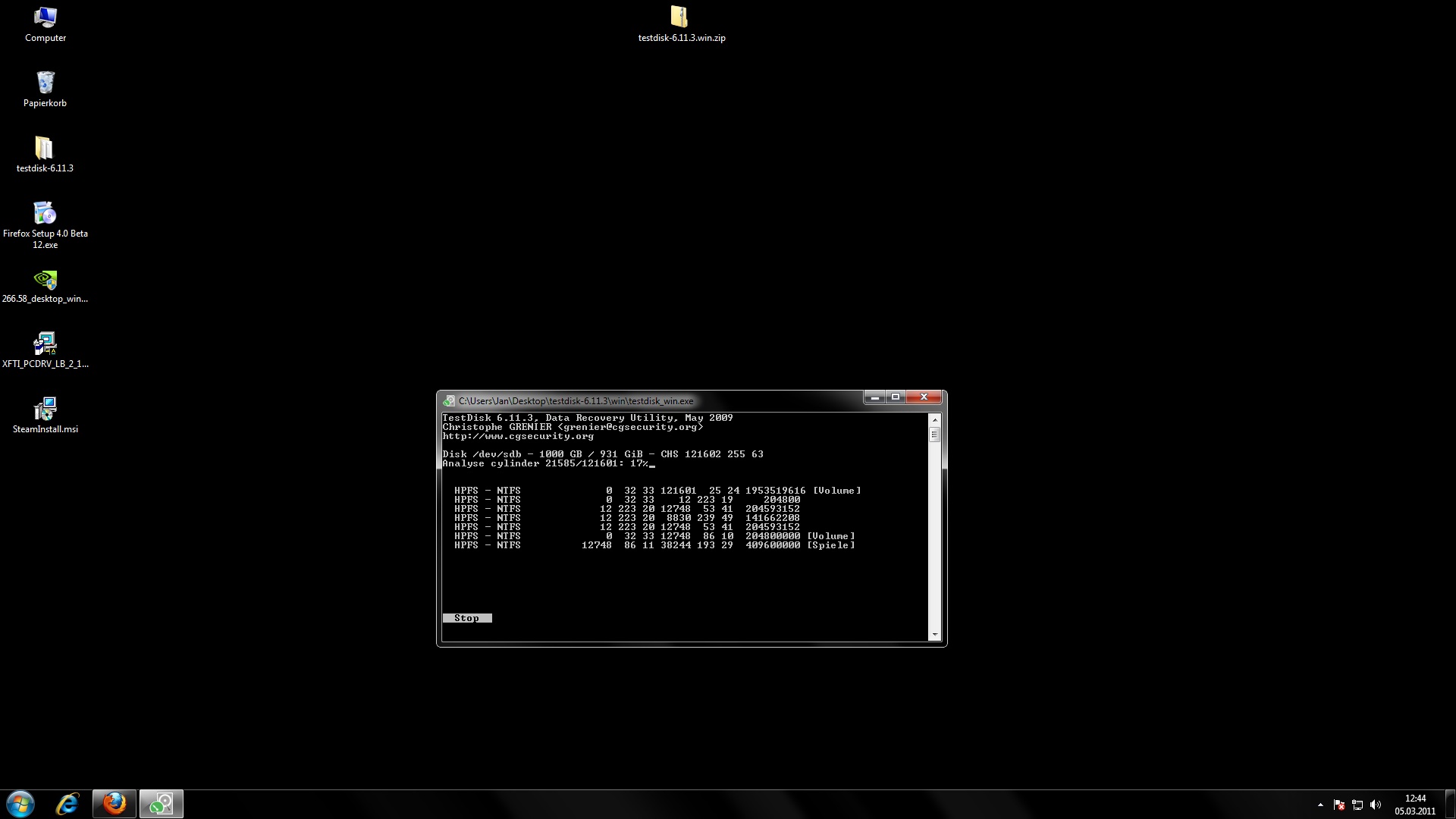Show hidden system tray icons arrow

click(x=1320, y=805)
